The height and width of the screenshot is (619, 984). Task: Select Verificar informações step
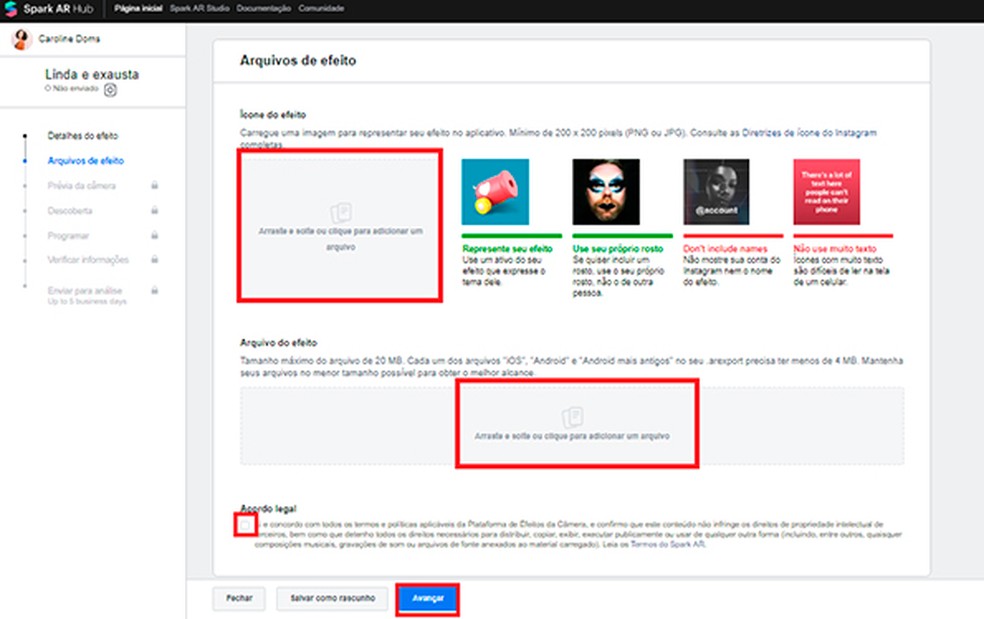click(88, 260)
